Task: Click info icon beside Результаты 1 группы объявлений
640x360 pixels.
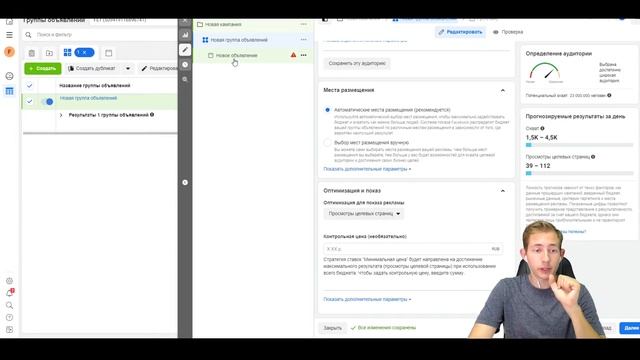Action: click(152, 115)
